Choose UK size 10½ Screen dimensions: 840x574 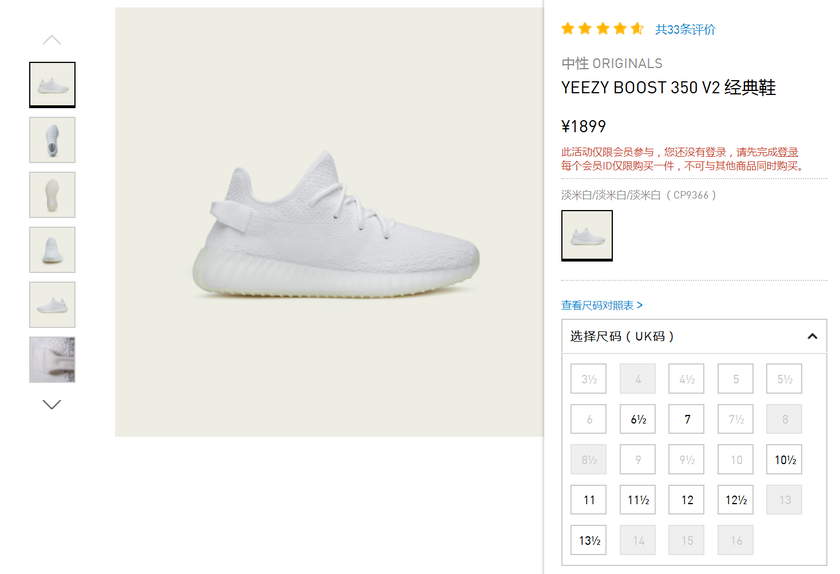click(785, 460)
